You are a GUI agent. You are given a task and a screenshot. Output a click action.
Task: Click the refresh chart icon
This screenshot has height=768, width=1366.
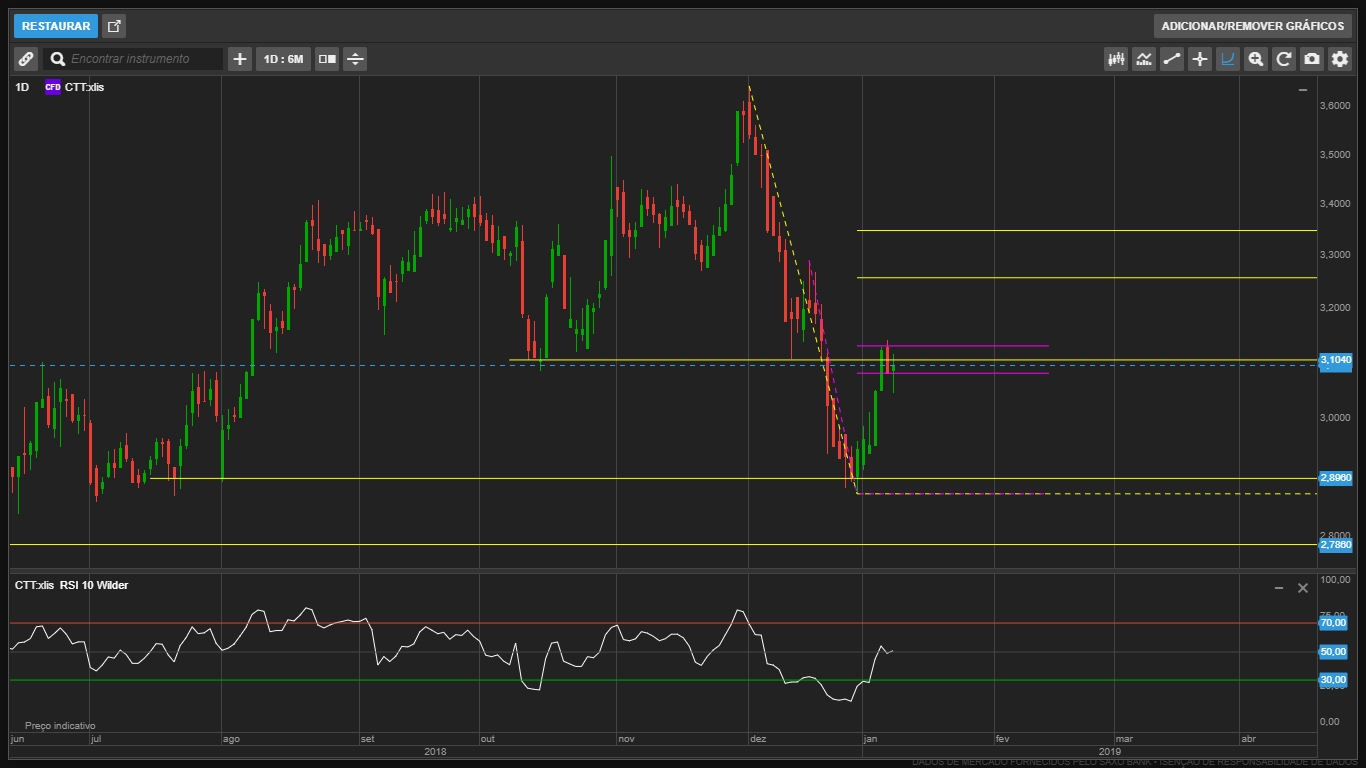[x=1284, y=59]
